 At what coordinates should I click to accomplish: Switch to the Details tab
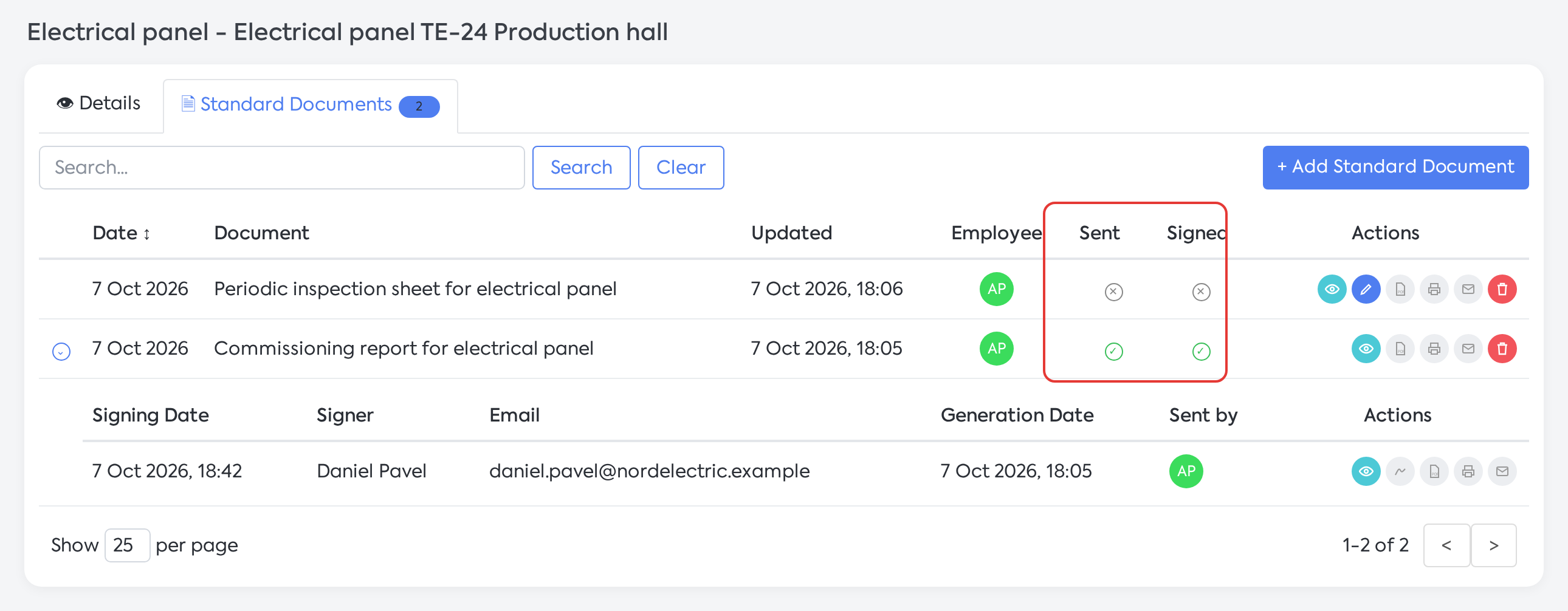coord(98,103)
